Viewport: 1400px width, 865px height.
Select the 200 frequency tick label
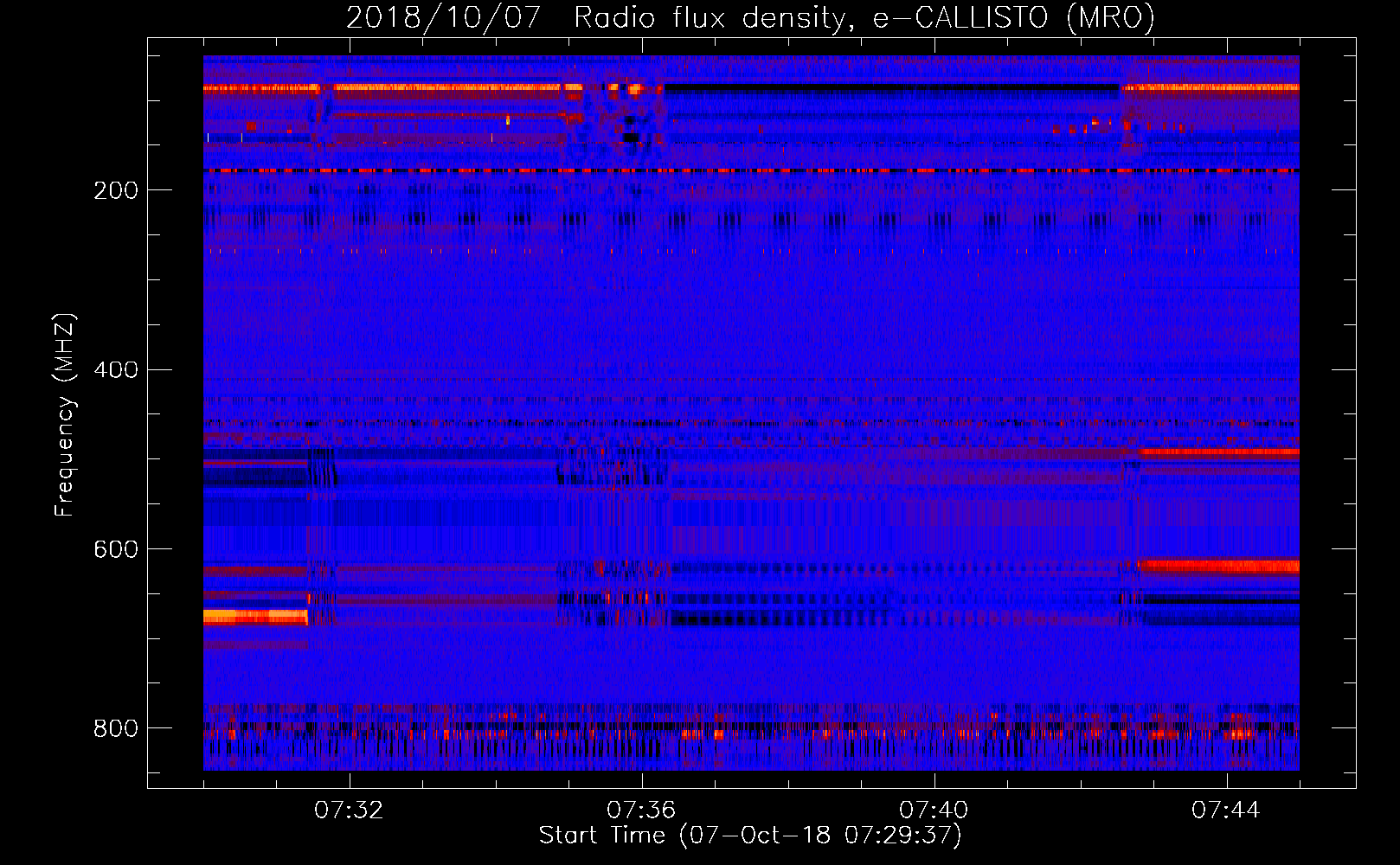(x=116, y=190)
